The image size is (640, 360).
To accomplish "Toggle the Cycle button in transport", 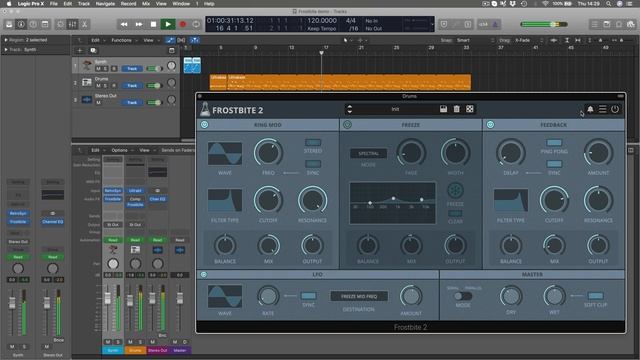I will (x=196, y=24).
